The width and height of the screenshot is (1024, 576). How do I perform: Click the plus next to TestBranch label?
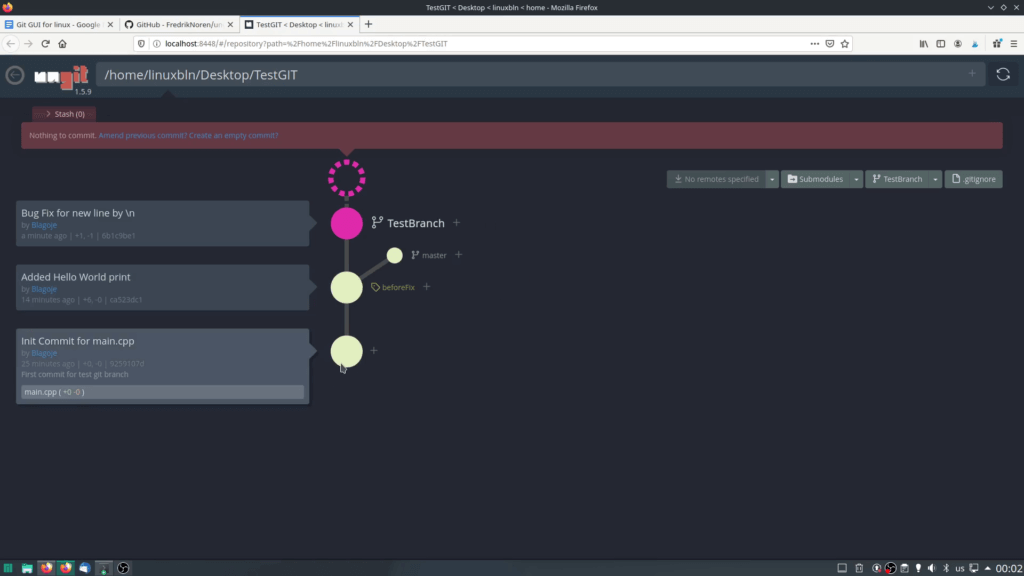[456, 223]
